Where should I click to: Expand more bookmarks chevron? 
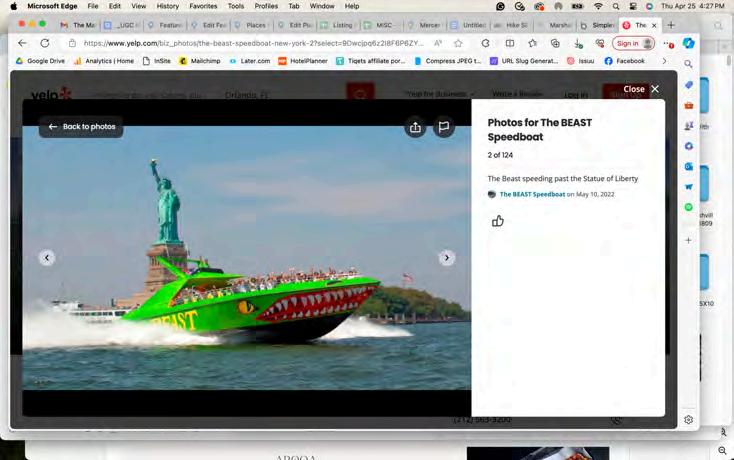coord(664,61)
